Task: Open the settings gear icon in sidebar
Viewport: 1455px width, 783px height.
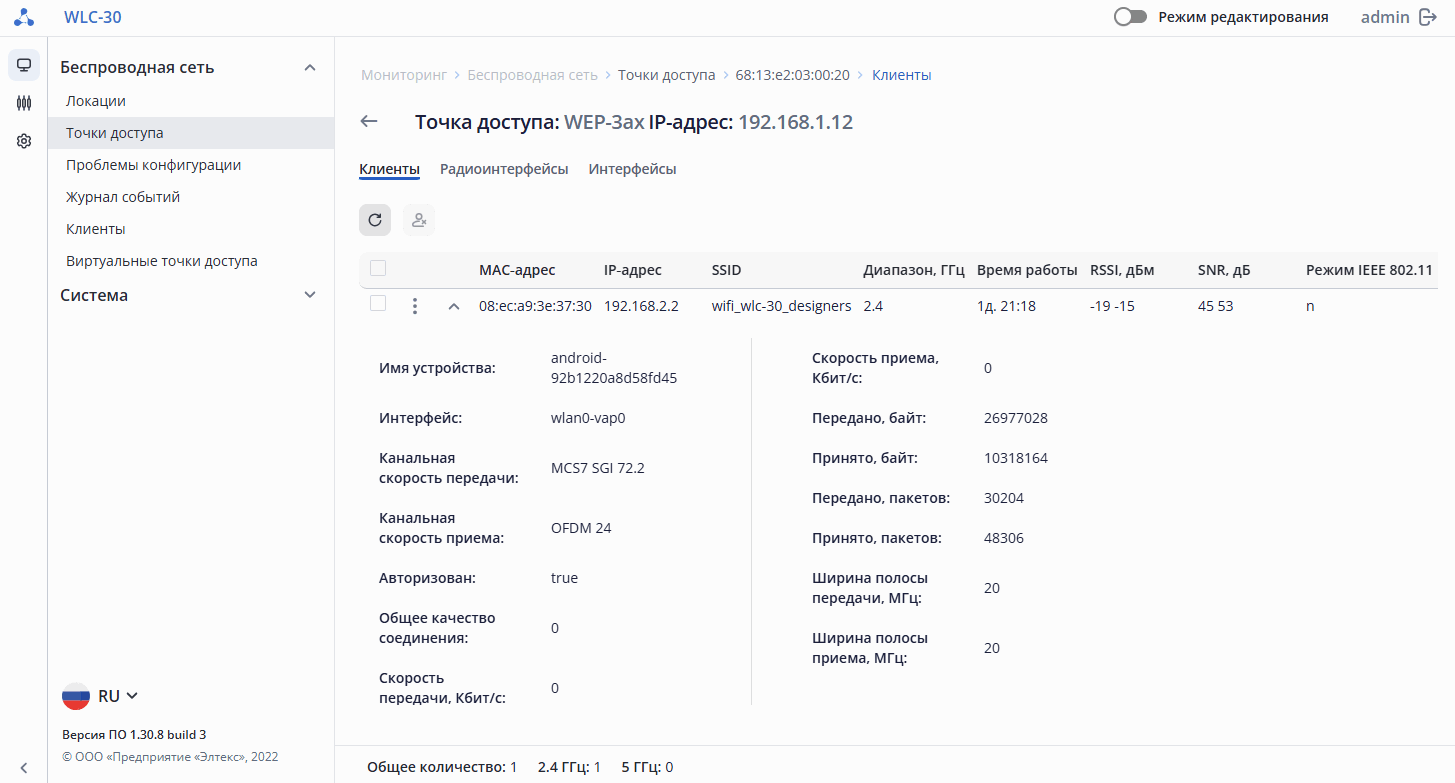Action: (x=24, y=141)
